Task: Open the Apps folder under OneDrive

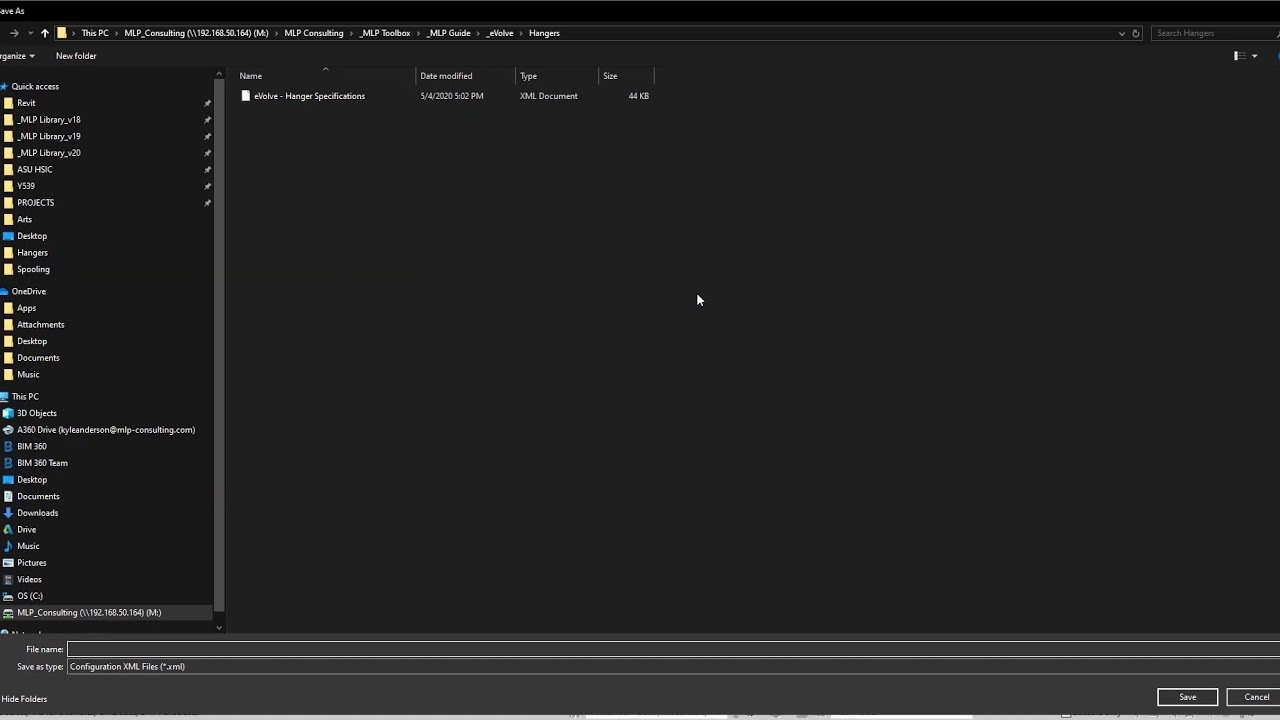Action: point(26,308)
